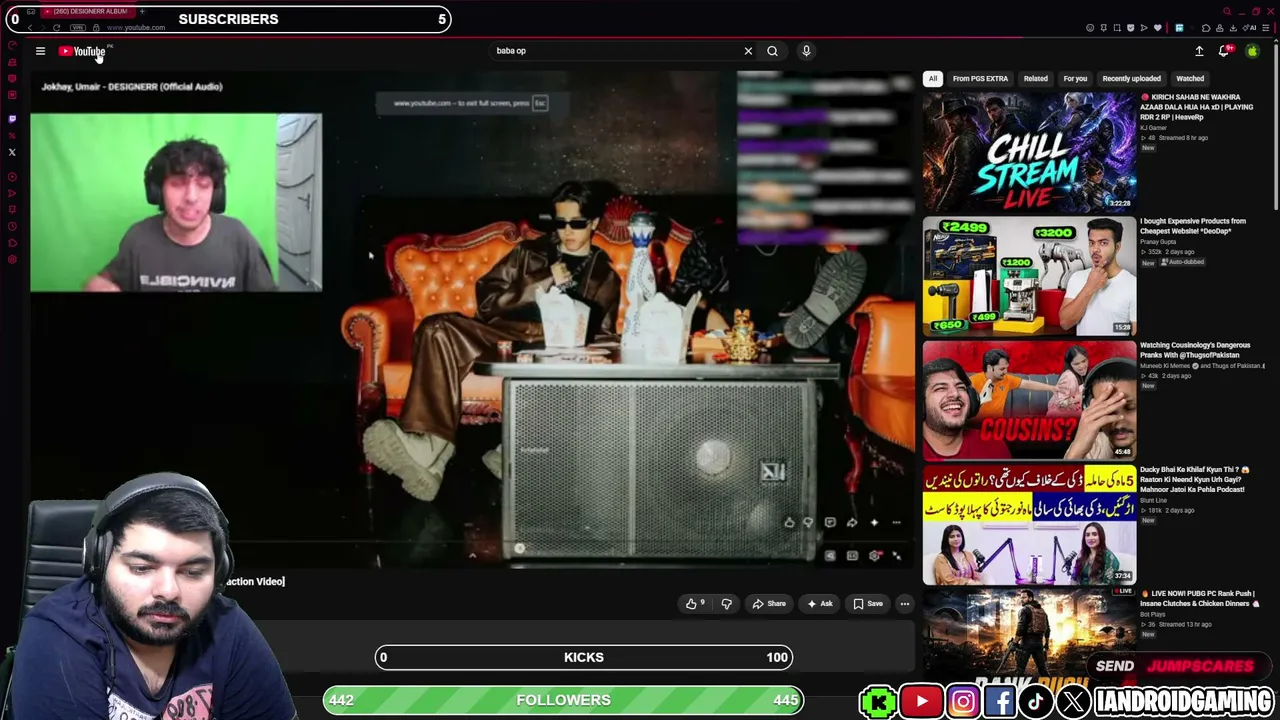Open in-player more options dots
Screen dimensions: 1280x720
tap(896, 522)
